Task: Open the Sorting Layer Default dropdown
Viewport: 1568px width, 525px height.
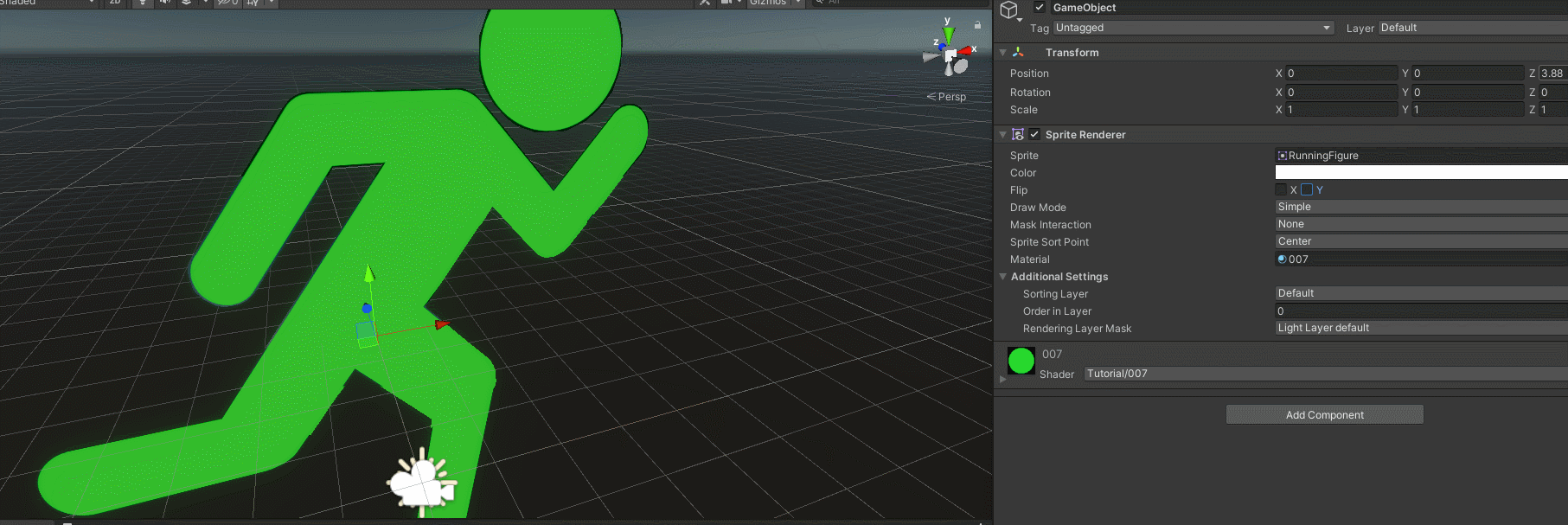Action: [x=1422, y=293]
